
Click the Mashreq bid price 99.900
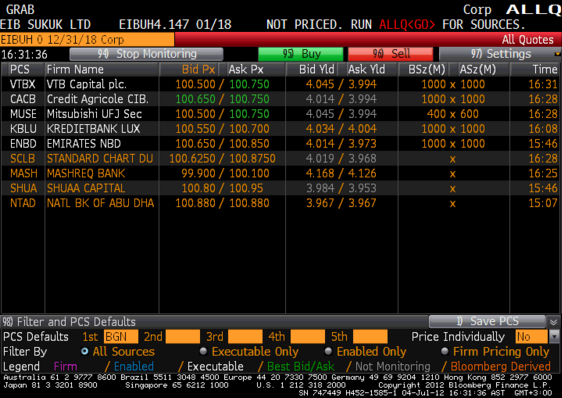pyautogui.click(x=198, y=174)
